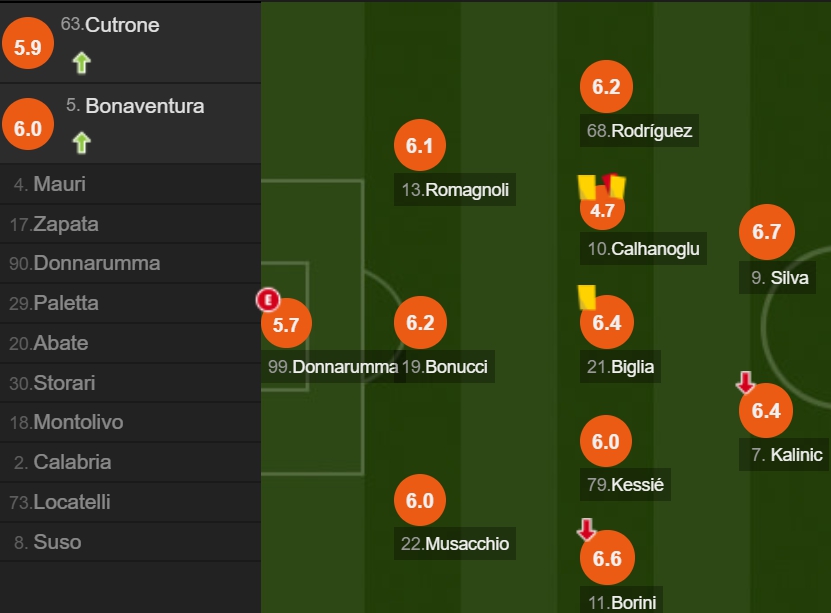Select Montolivo in the bench list
831x613 pixels.
pos(130,422)
